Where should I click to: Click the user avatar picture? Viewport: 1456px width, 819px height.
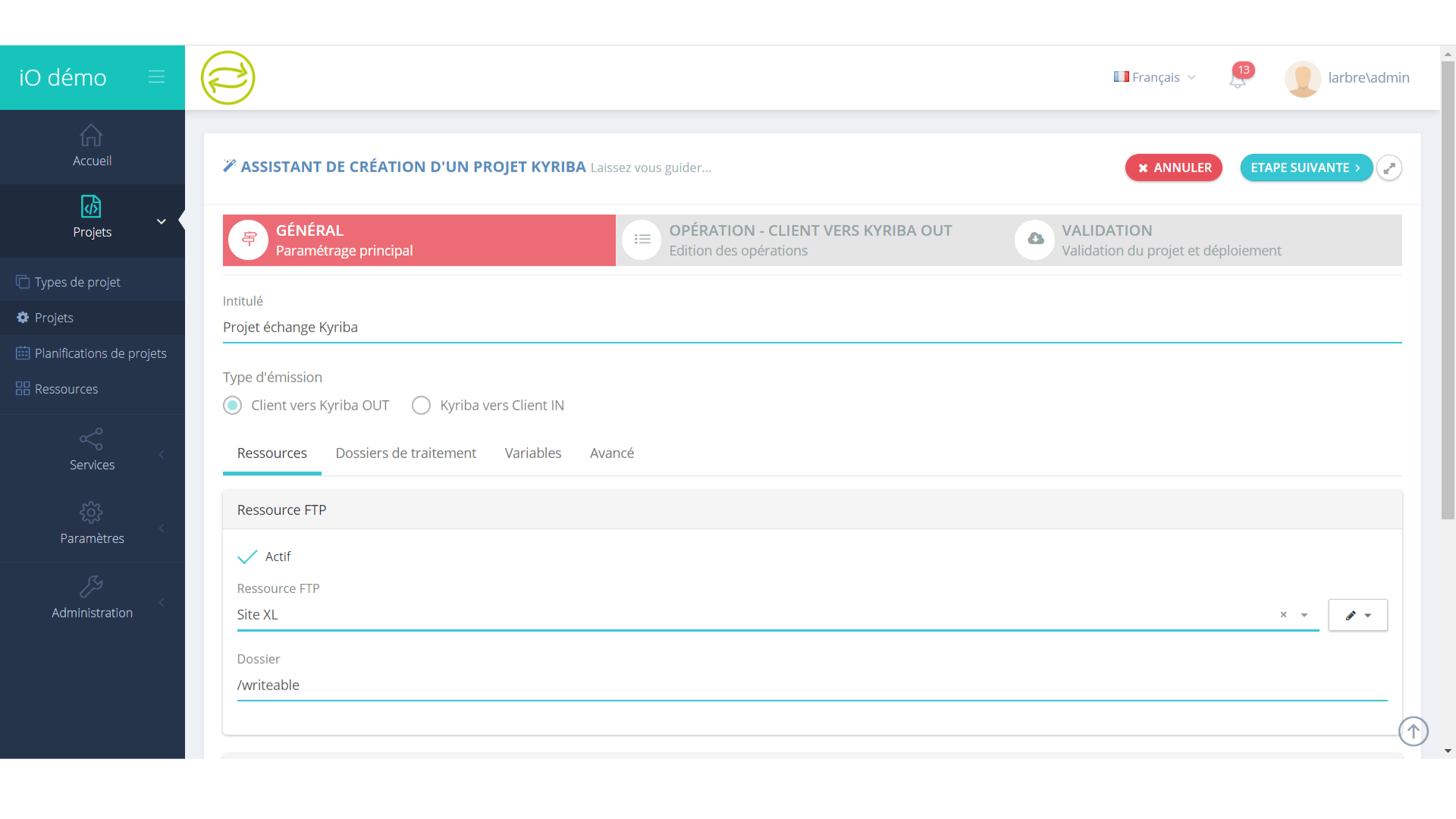[x=1303, y=78]
